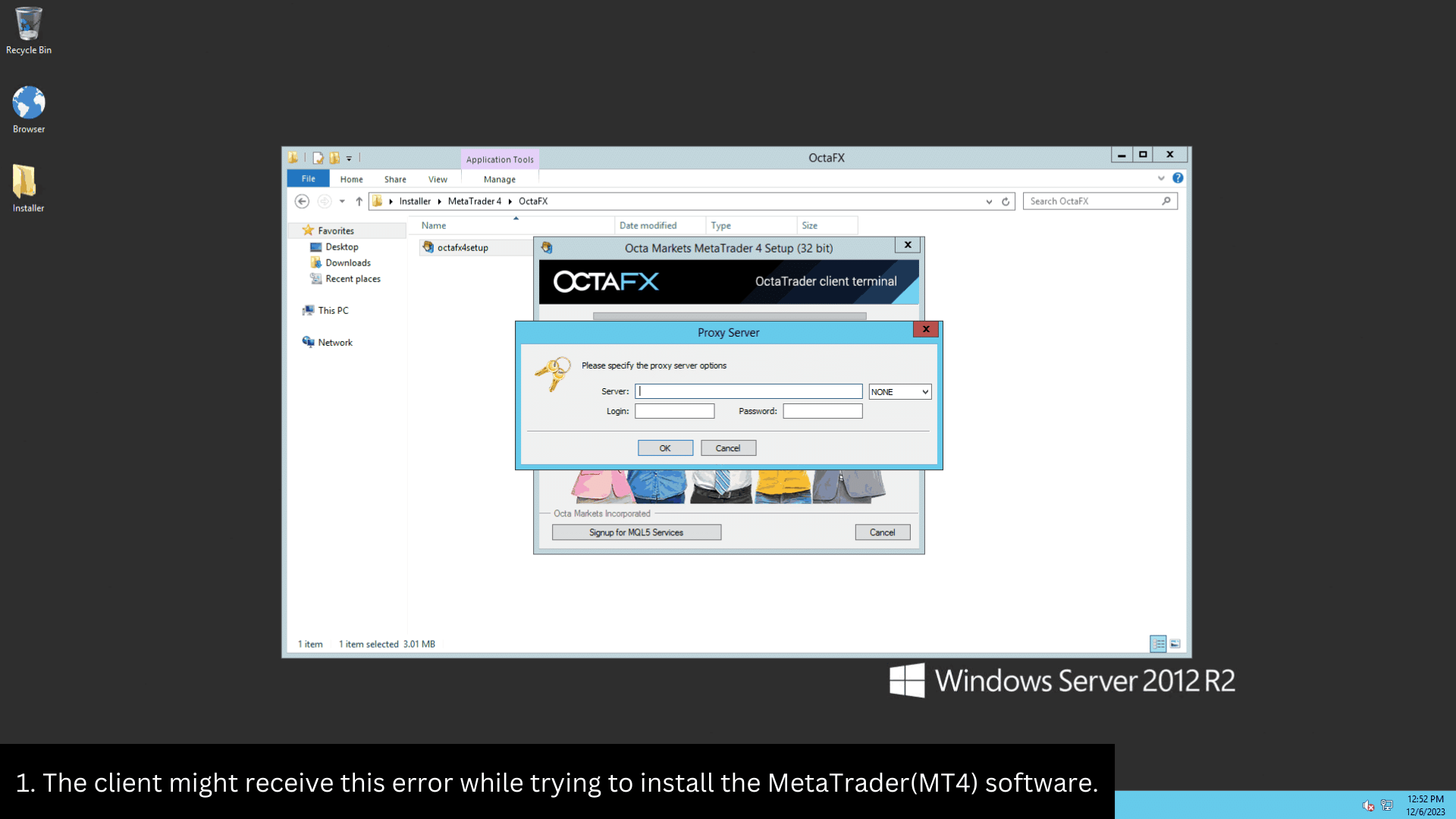Screen dimensions: 1456x819
Task: Expand the address bar history dropdown
Action: [989, 201]
